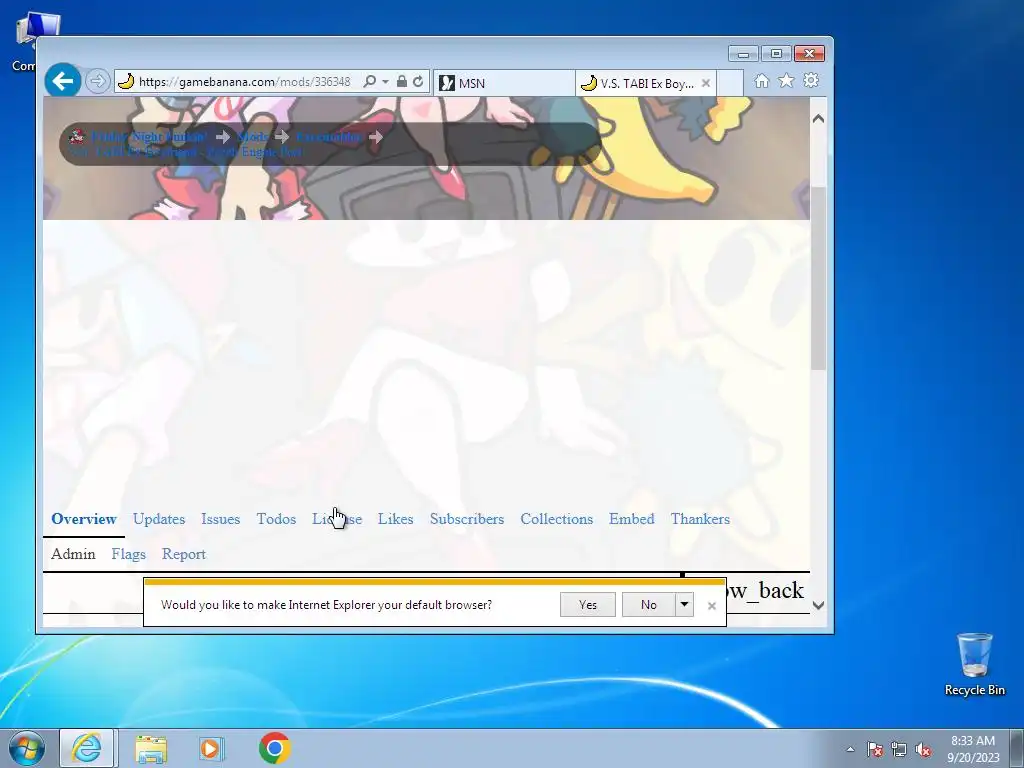Open the Windows Start menu
Viewport: 1024px width, 768px height.
coord(27,748)
